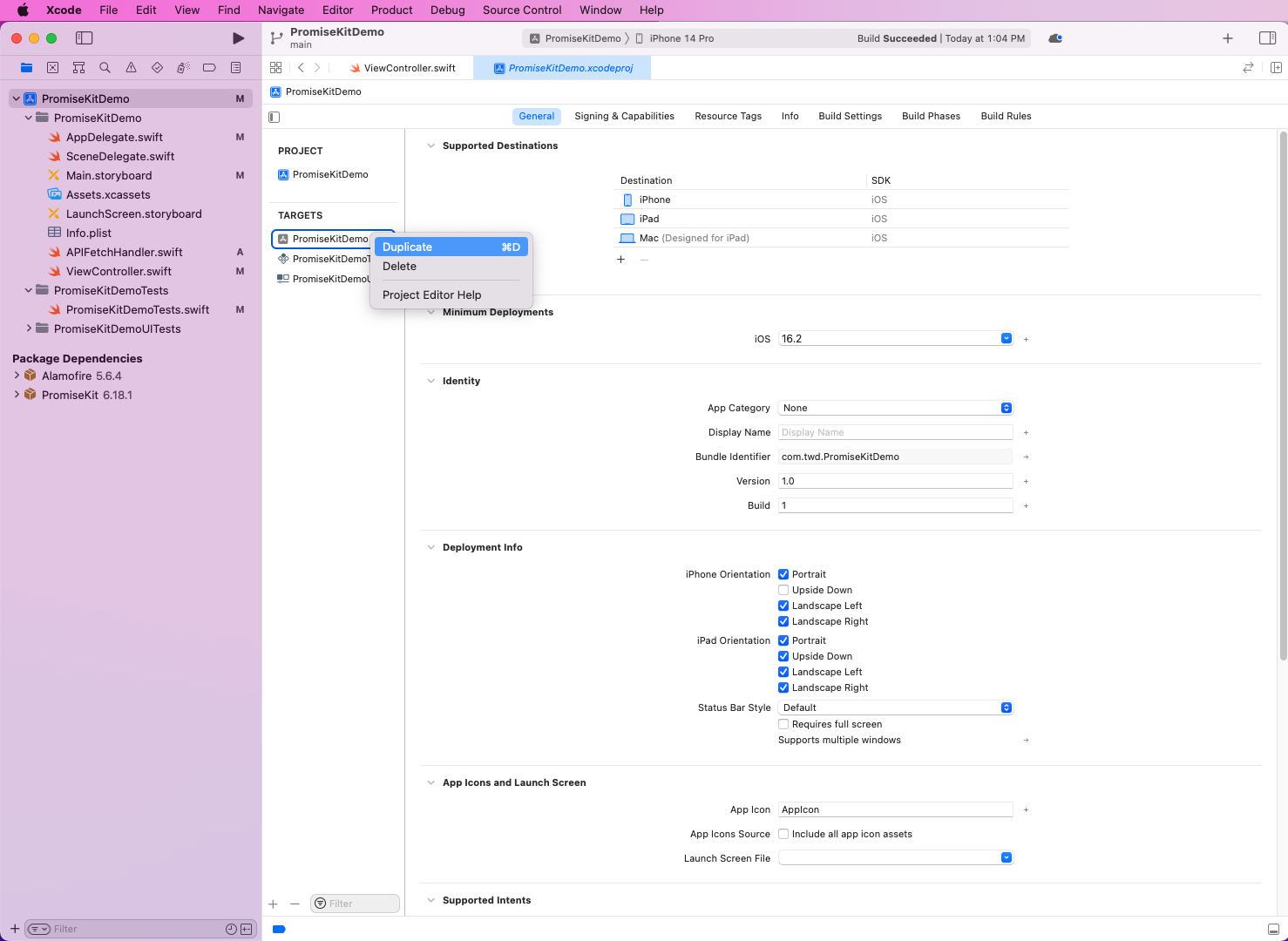Open the Project navigator folder icon
This screenshot has width=1288, height=941.
point(27,67)
